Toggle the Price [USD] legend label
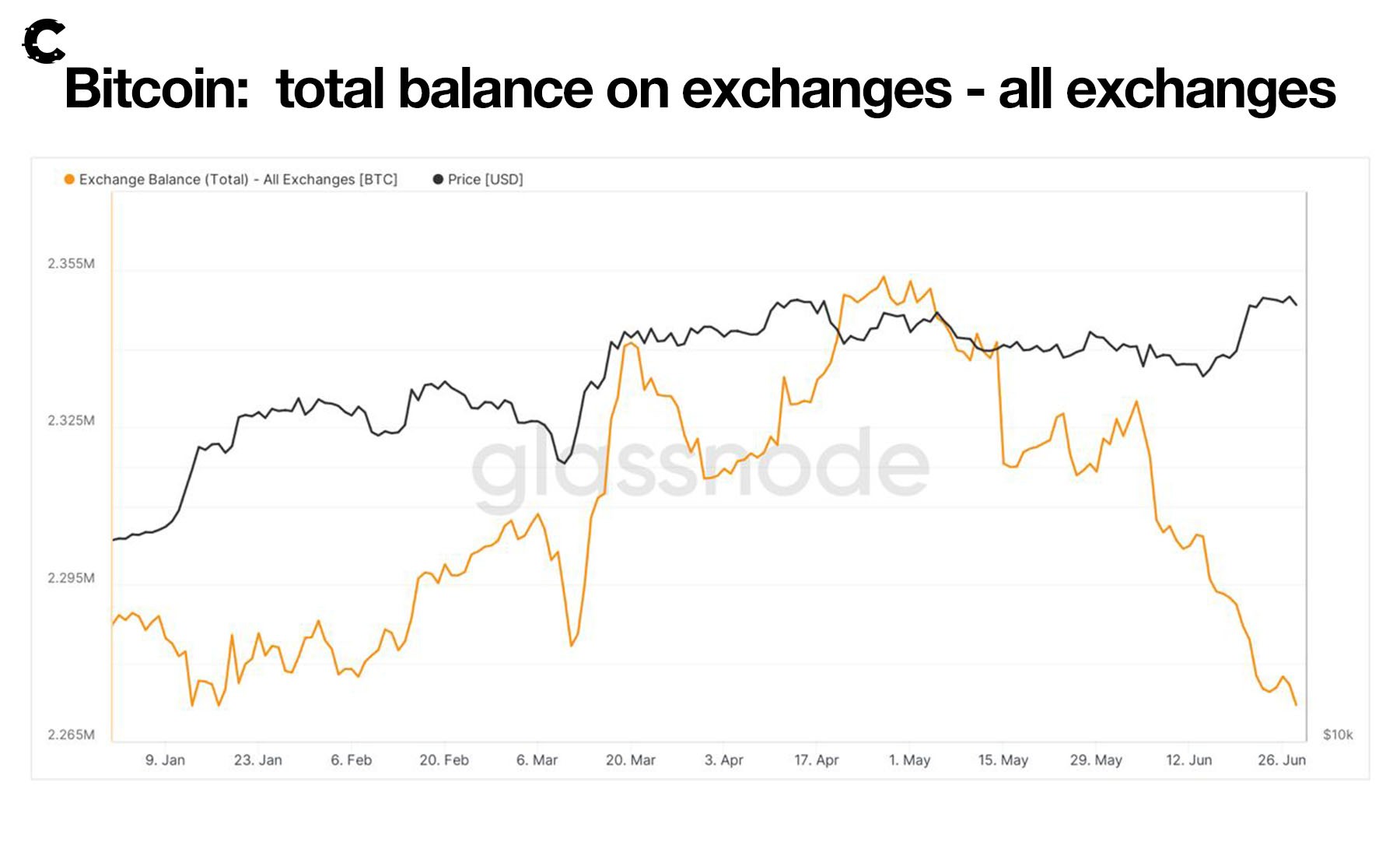The image size is (1400, 852). point(485,180)
